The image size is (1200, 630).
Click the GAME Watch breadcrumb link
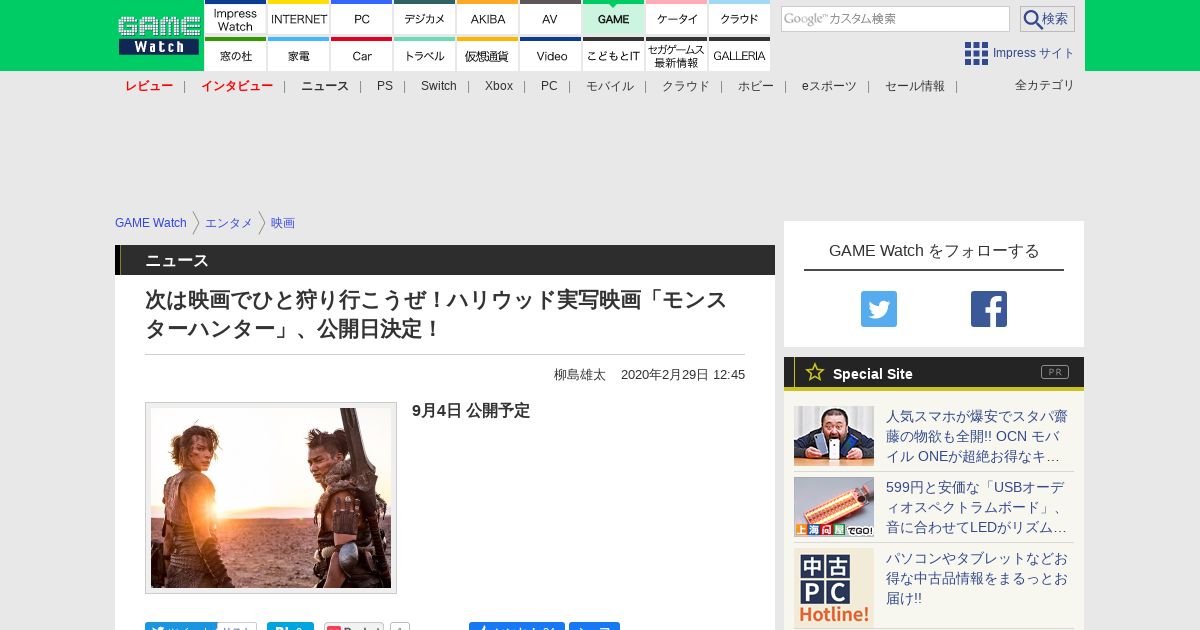click(x=151, y=223)
